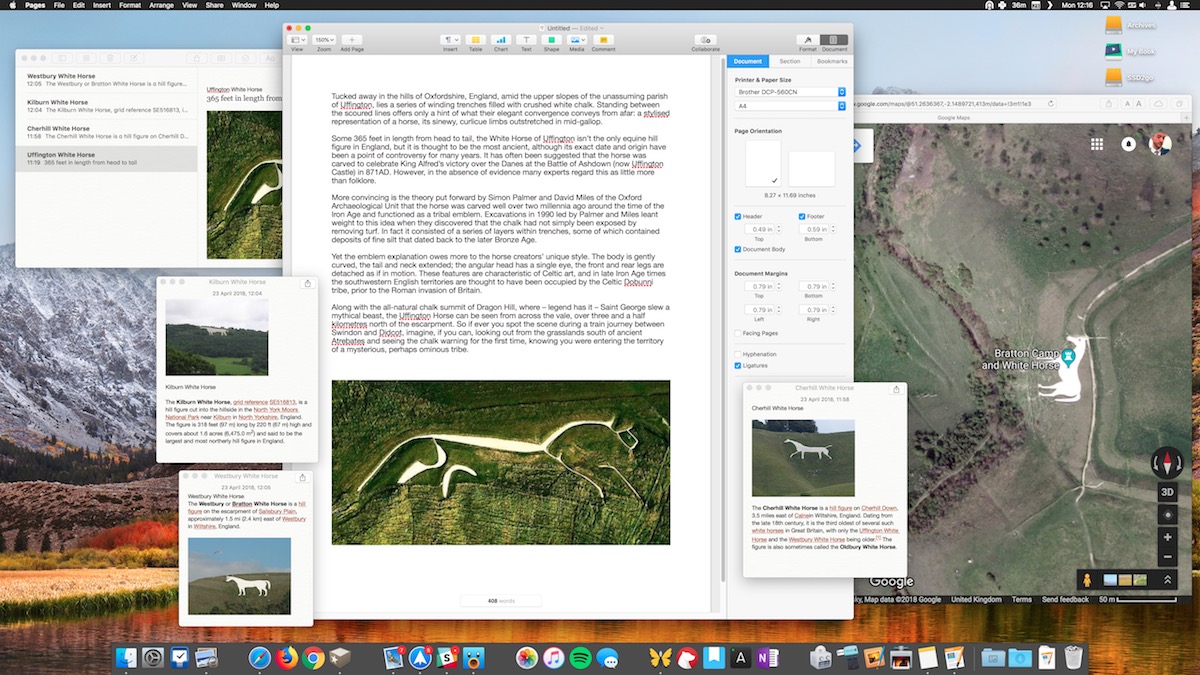Uncheck the Header checkbox
1200x675 pixels.
coord(738,216)
